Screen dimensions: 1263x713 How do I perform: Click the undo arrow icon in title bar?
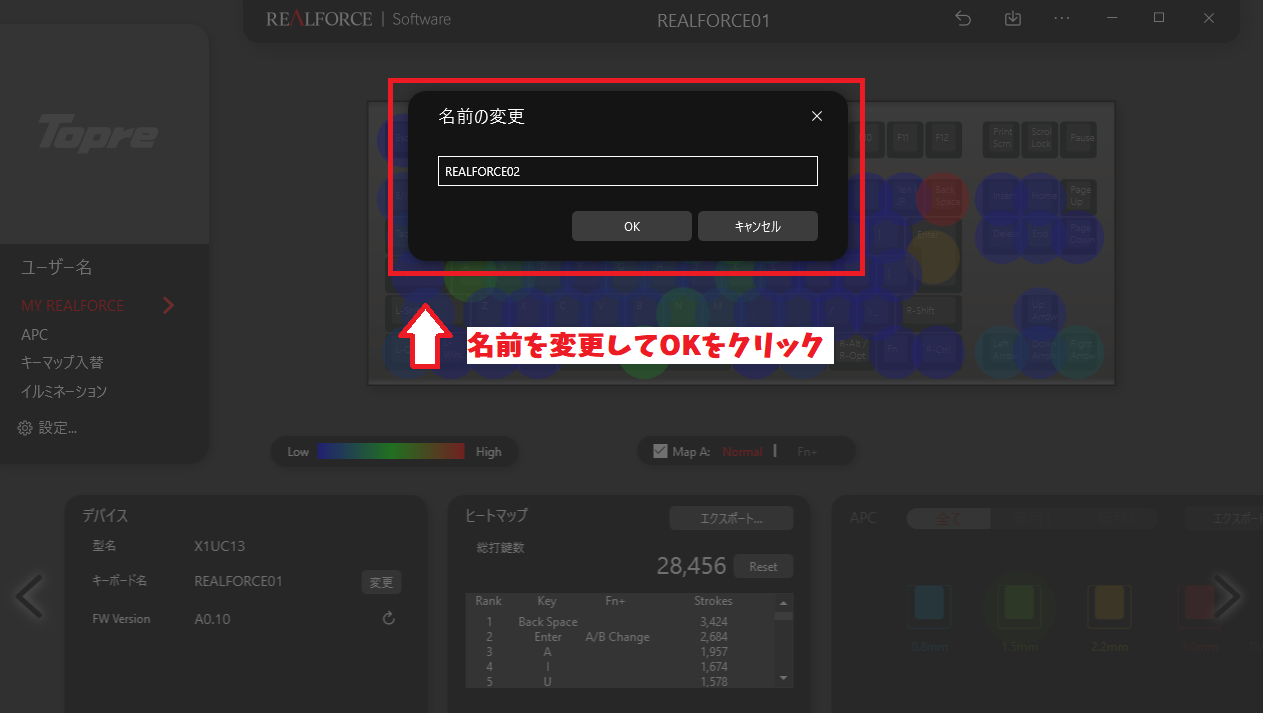(963, 18)
